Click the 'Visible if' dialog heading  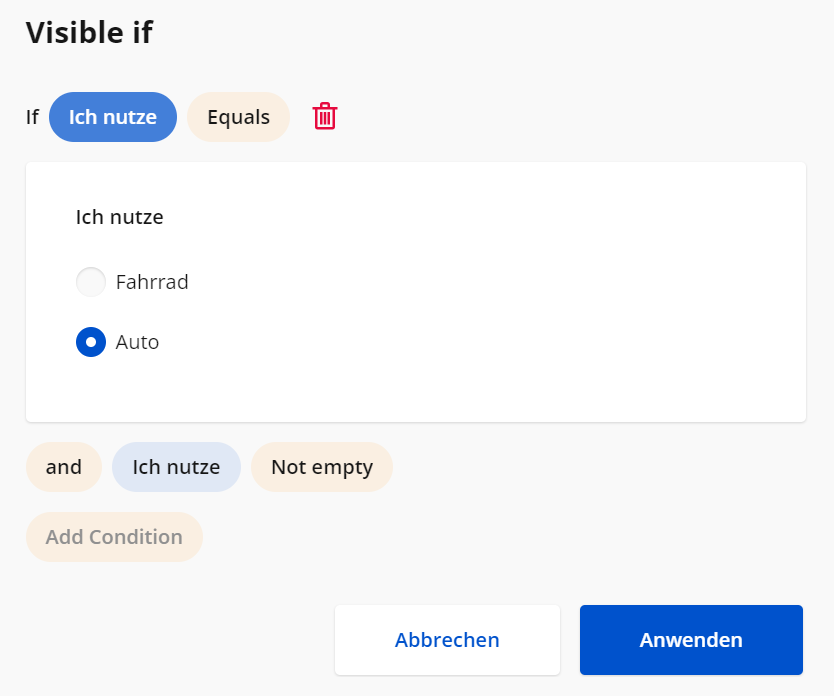89,33
